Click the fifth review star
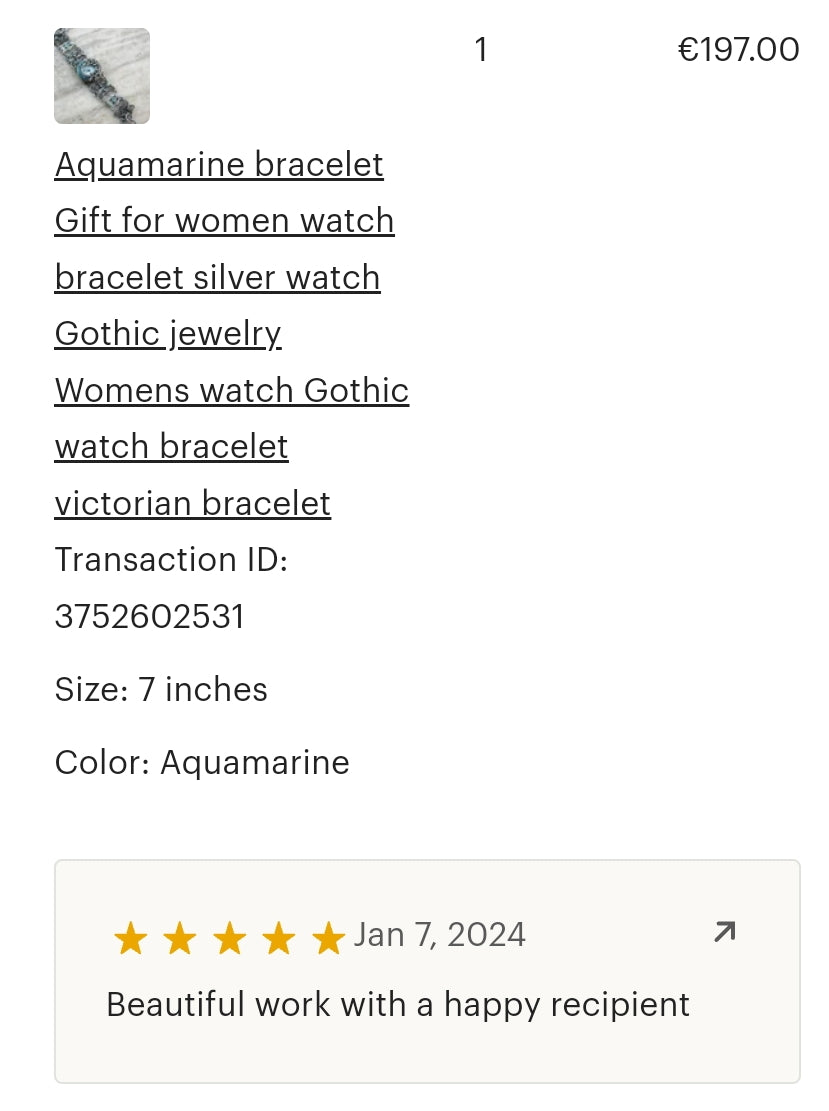Image resolution: width=829 pixels, height=1111 pixels. 327,939
